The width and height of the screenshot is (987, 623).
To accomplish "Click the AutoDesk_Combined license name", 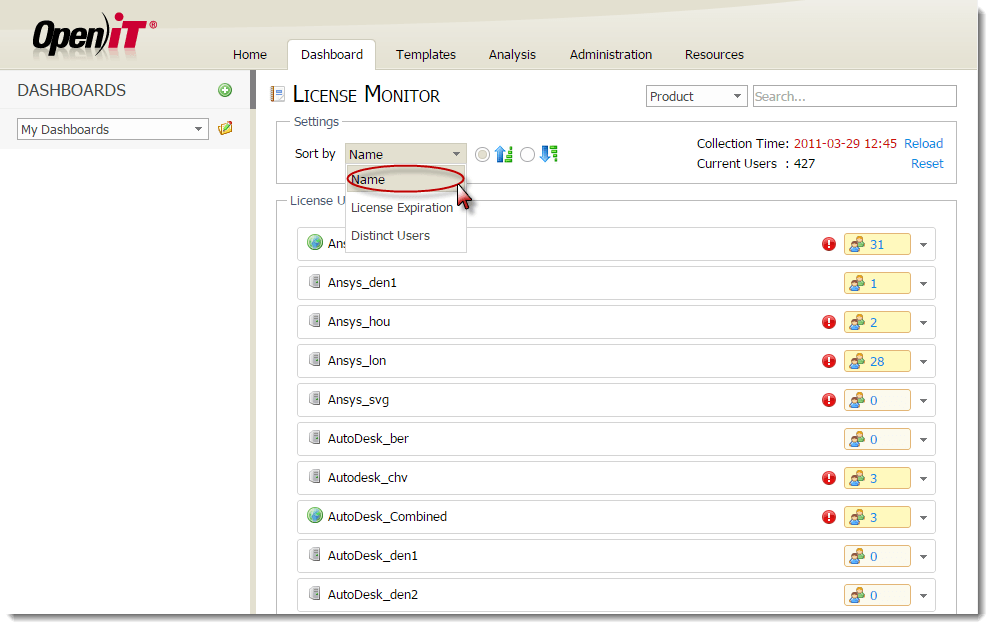I will click(387, 517).
